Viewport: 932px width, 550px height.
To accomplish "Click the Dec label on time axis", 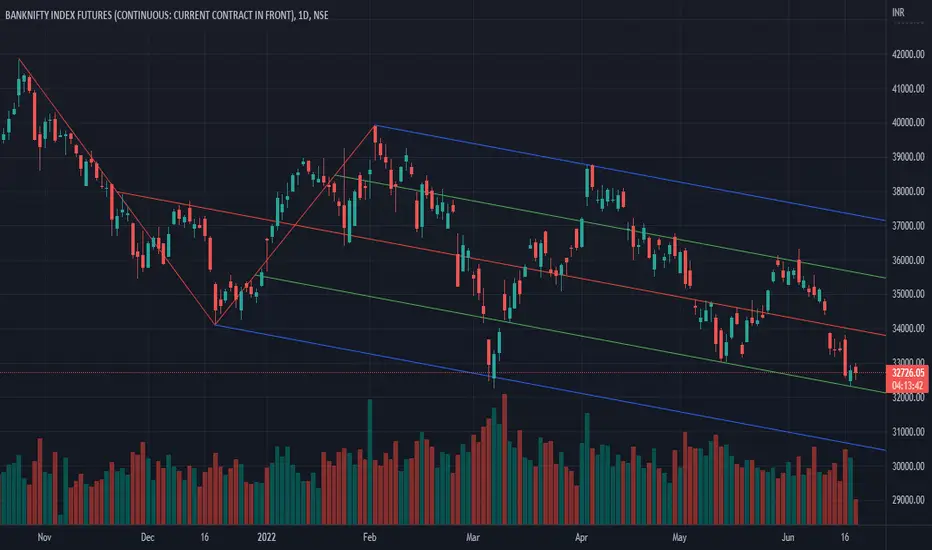I will click(x=147, y=538).
